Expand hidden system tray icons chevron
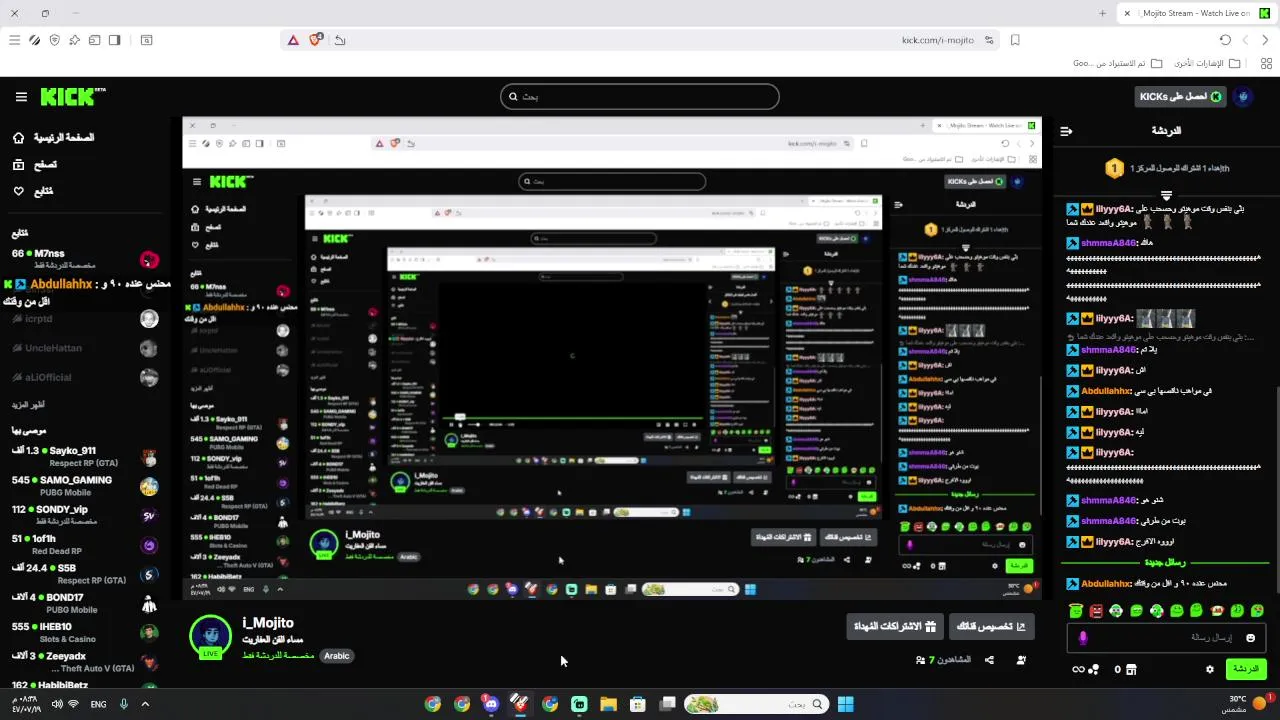The height and width of the screenshot is (720, 1280). click(x=144, y=704)
